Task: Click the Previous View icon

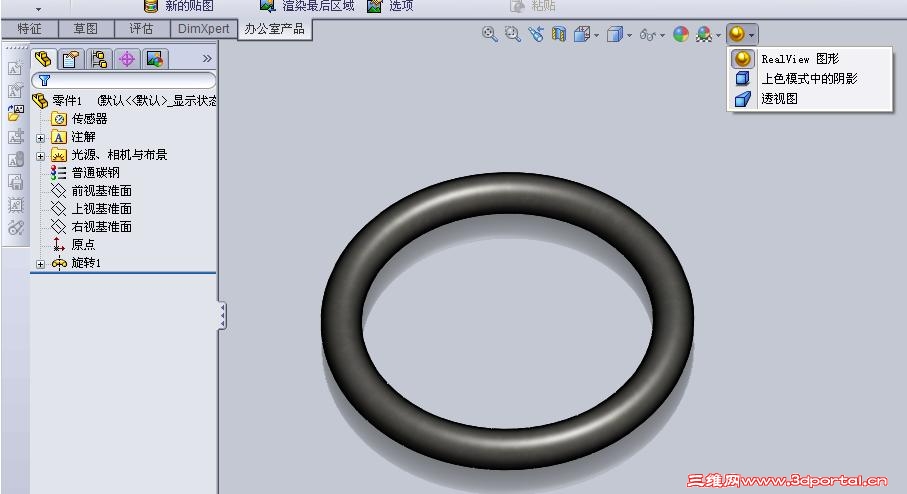Action: pos(536,34)
